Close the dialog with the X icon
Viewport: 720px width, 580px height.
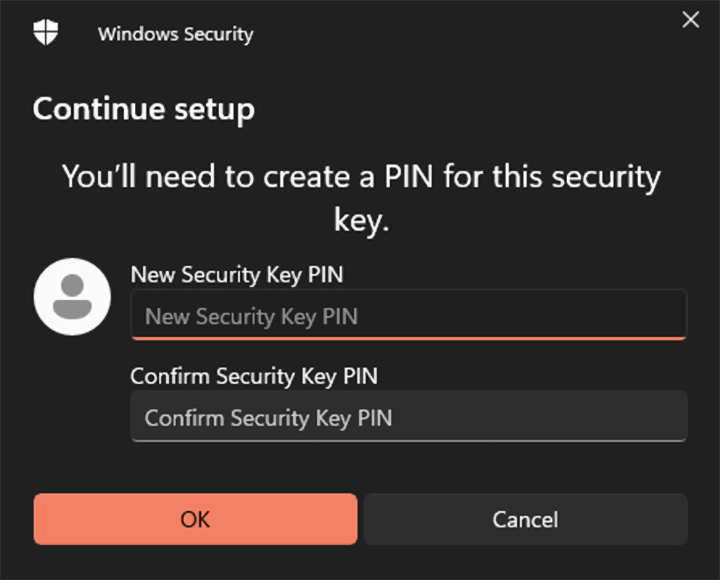tap(690, 19)
